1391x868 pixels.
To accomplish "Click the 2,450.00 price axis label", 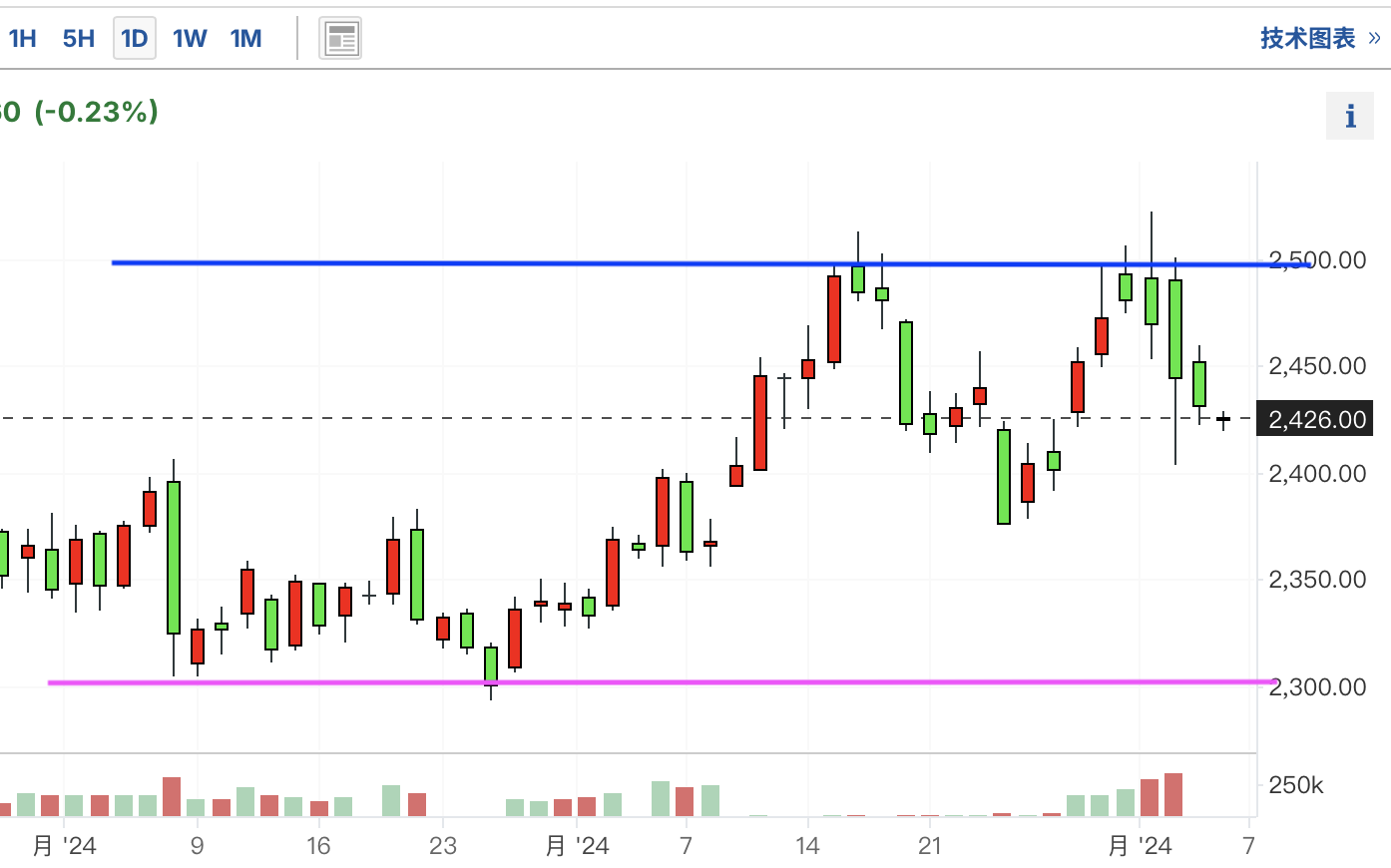I will coord(1317,366).
